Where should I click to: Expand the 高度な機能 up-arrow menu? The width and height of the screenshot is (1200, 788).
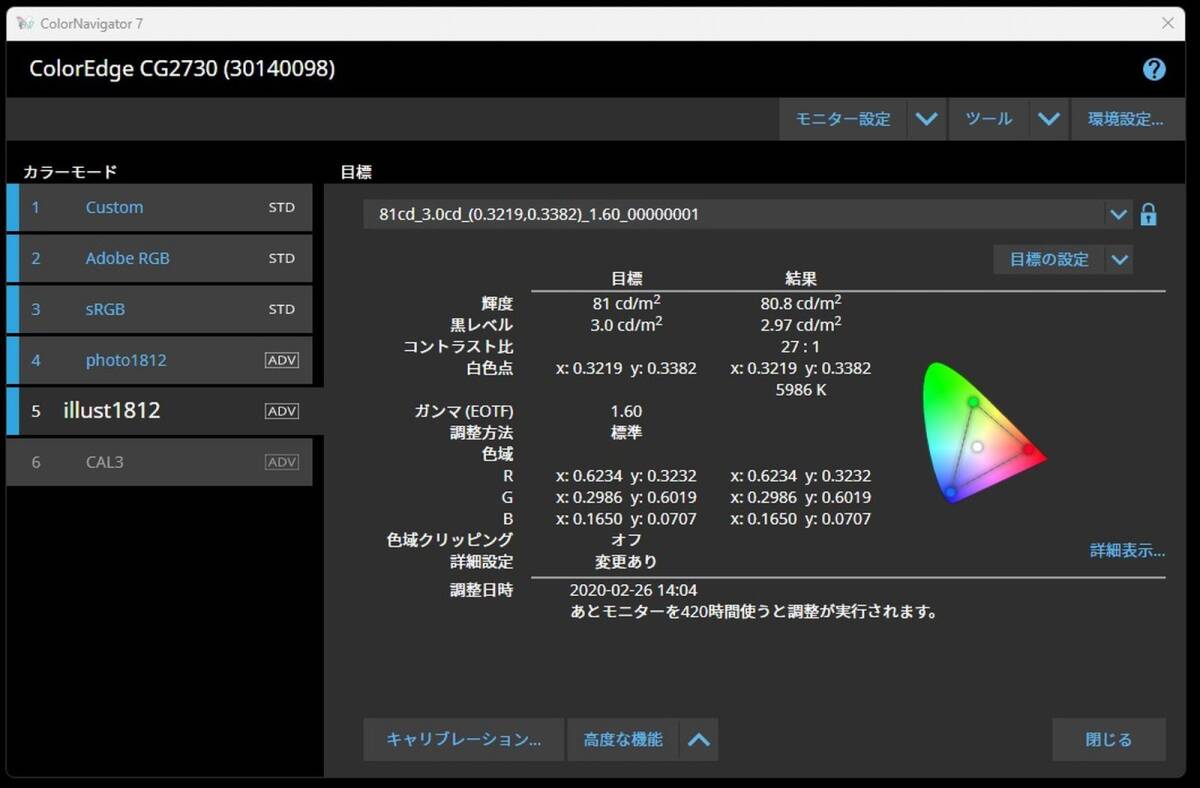[x=699, y=740]
